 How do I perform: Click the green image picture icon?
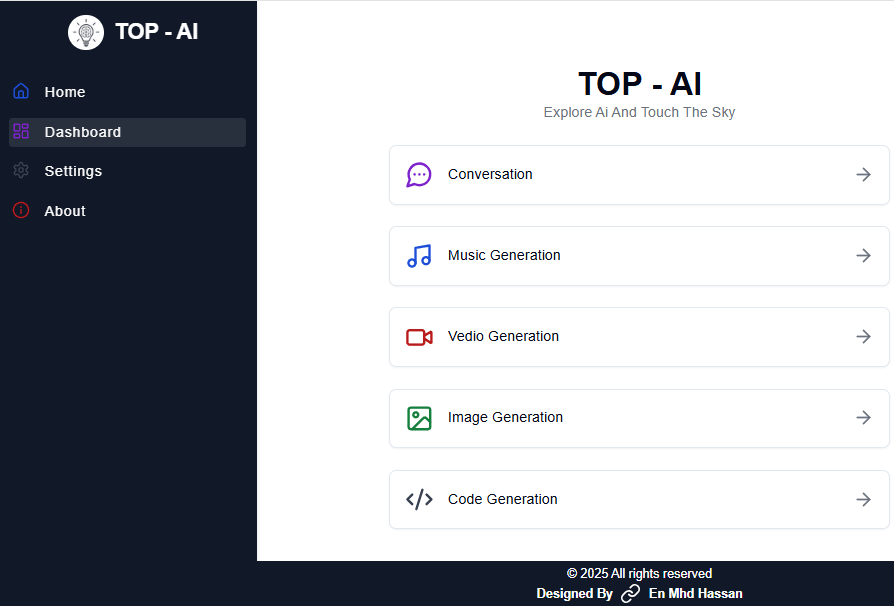[x=419, y=418]
